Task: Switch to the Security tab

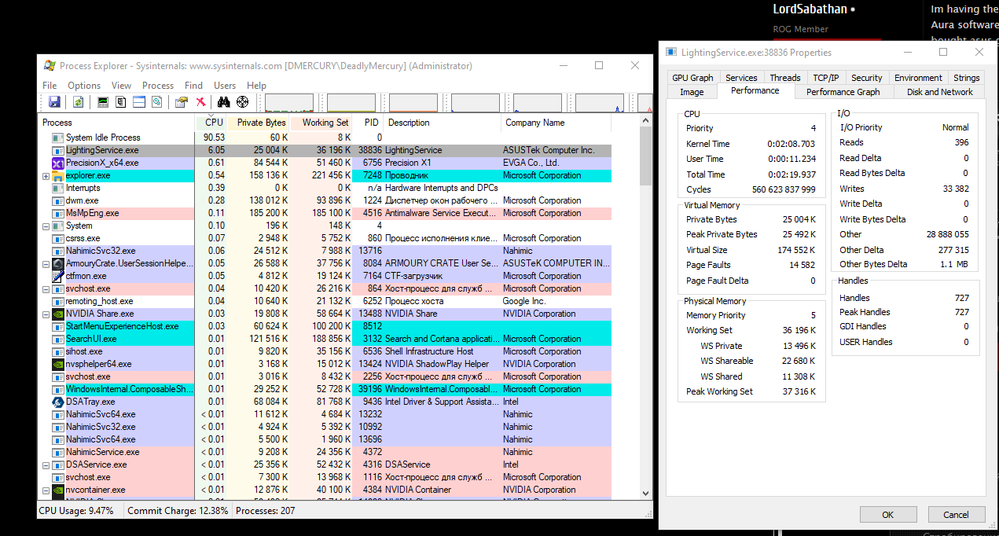Action: click(x=866, y=78)
